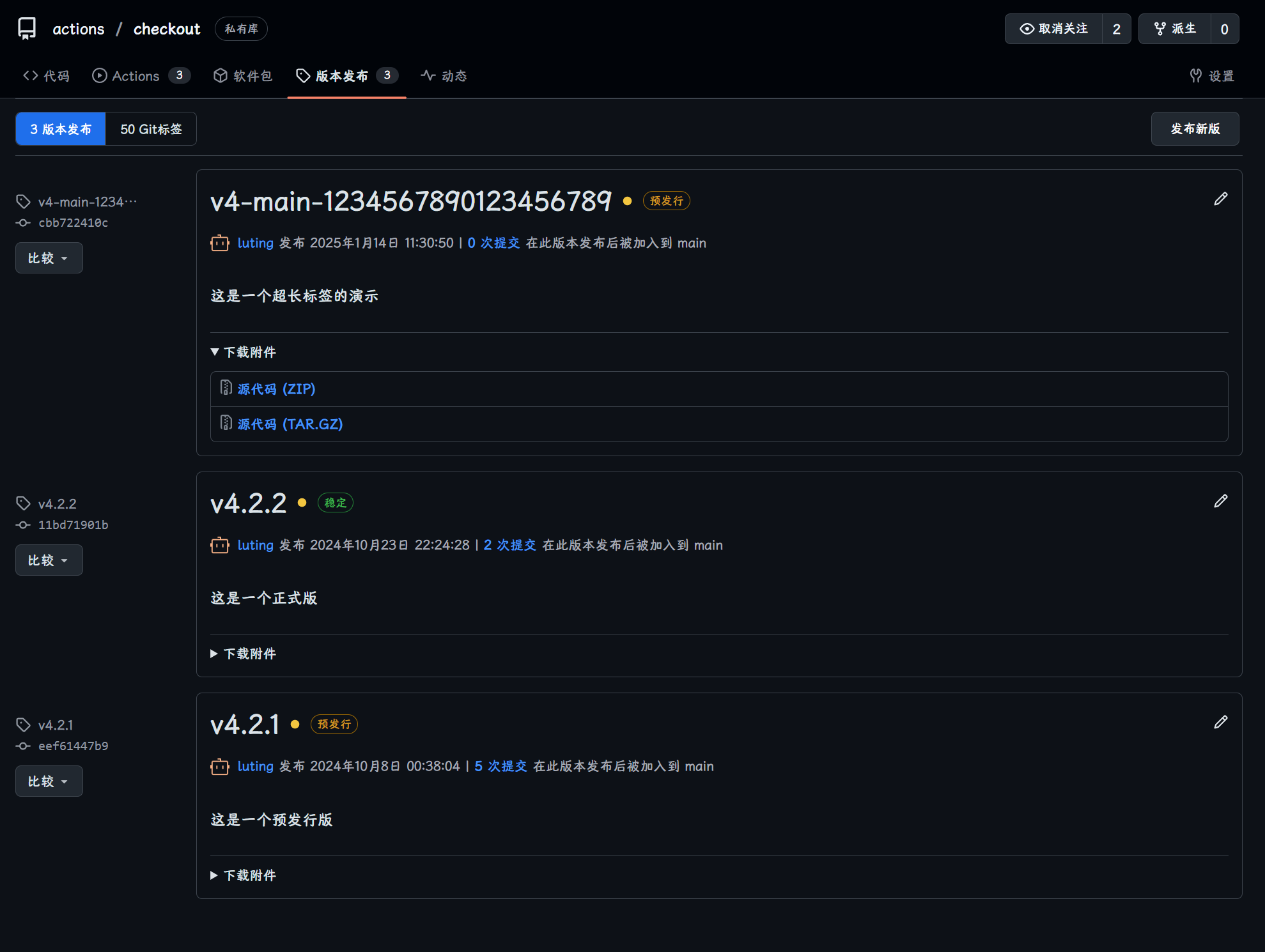Open luting's profile from v4.2.1
Viewport: 1265px width, 952px height.
tap(255, 765)
